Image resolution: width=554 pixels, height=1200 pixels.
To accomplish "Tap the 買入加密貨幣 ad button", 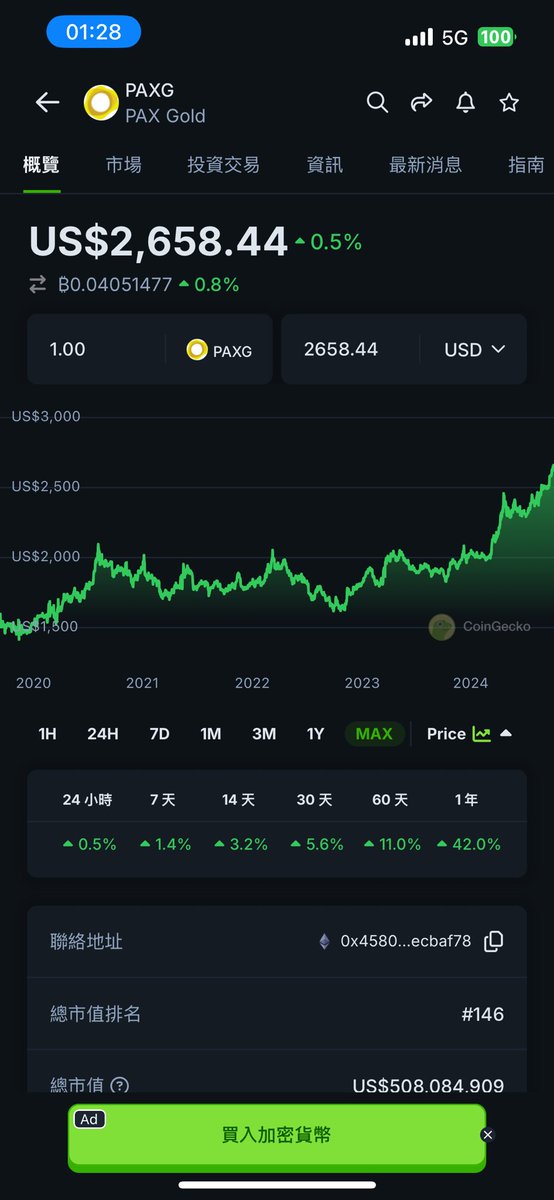I will pos(276,1135).
